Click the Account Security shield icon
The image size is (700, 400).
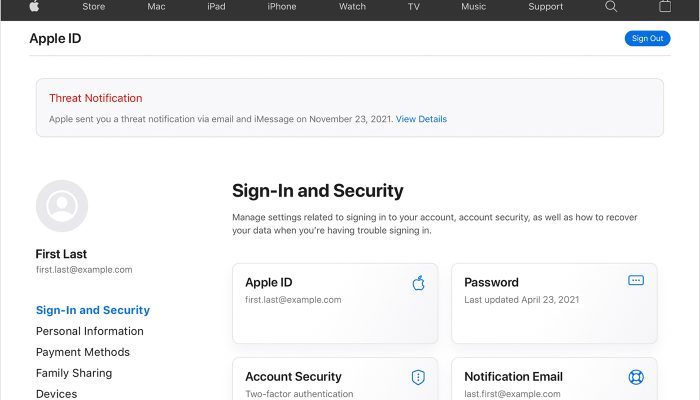pos(418,377)
